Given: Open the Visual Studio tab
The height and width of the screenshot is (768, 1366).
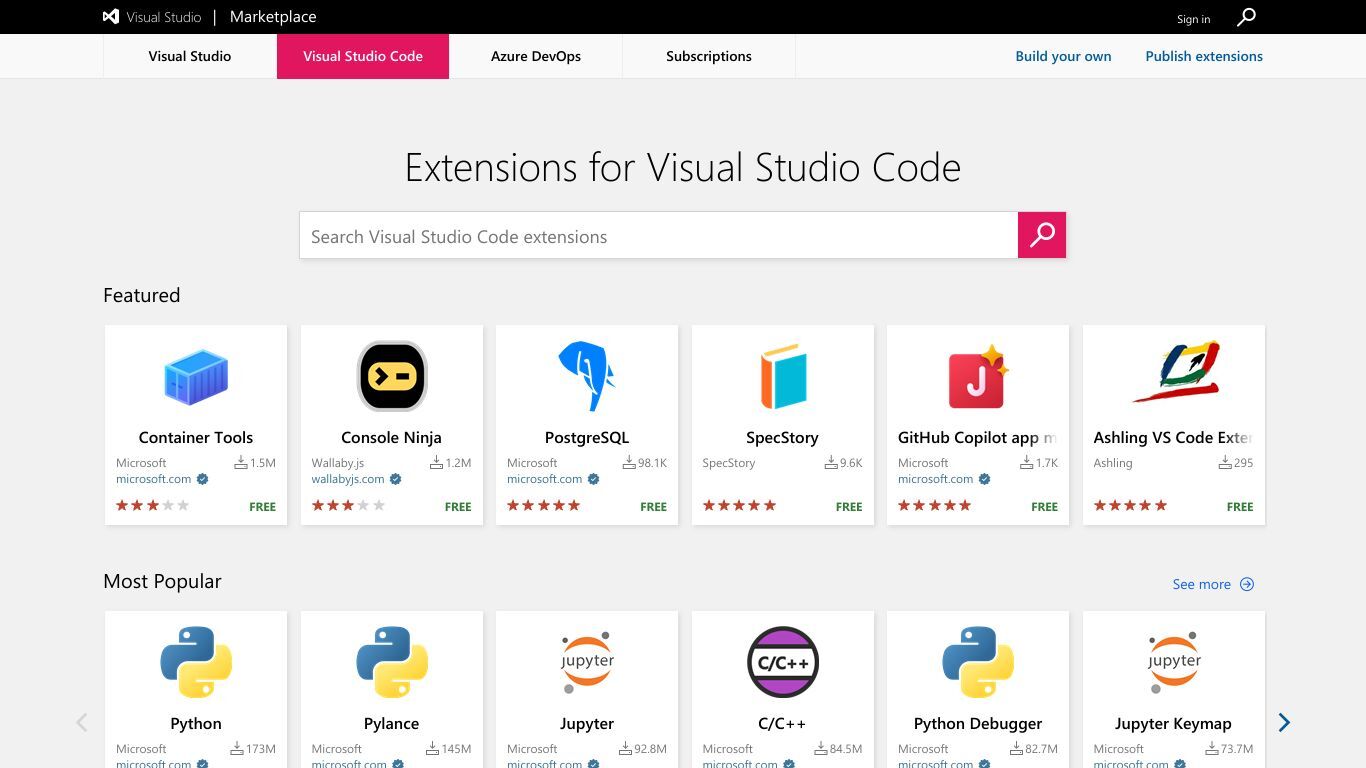Looking at the screenshot, I should pyautogui.click(x=190, y=56).
